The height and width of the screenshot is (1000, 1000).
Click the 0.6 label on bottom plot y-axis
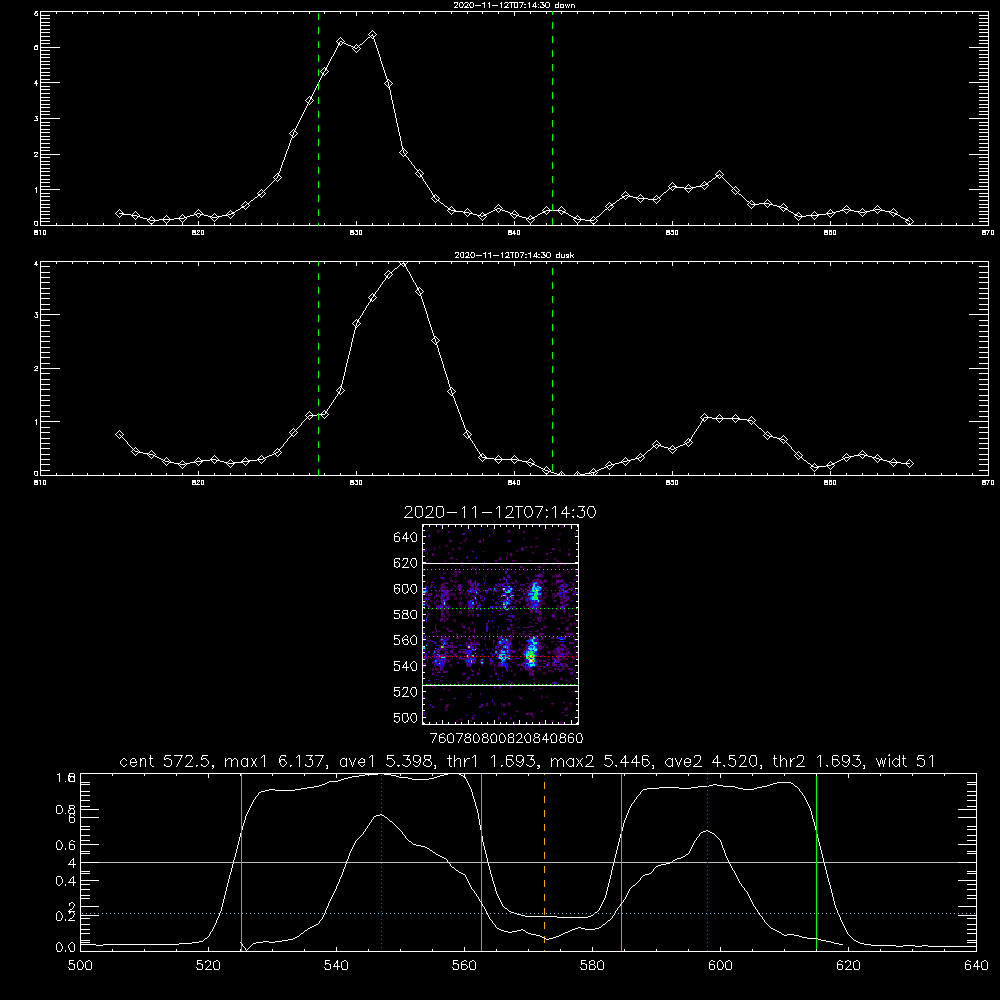pos(65,845)
